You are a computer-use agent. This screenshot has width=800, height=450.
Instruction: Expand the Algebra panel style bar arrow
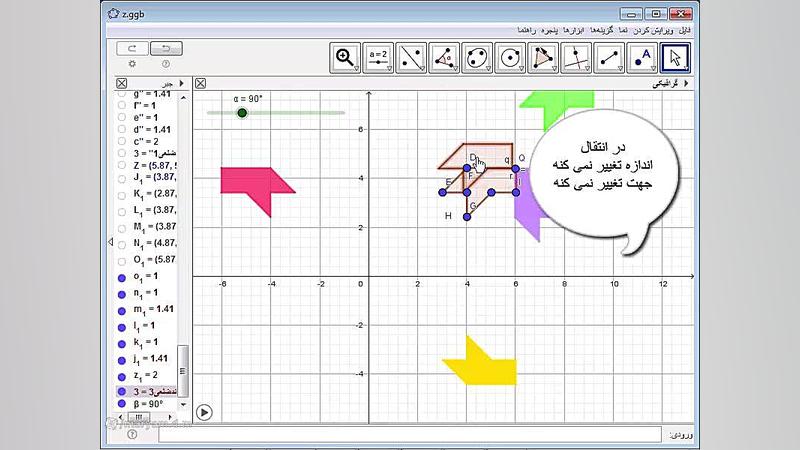coord(182,83)
